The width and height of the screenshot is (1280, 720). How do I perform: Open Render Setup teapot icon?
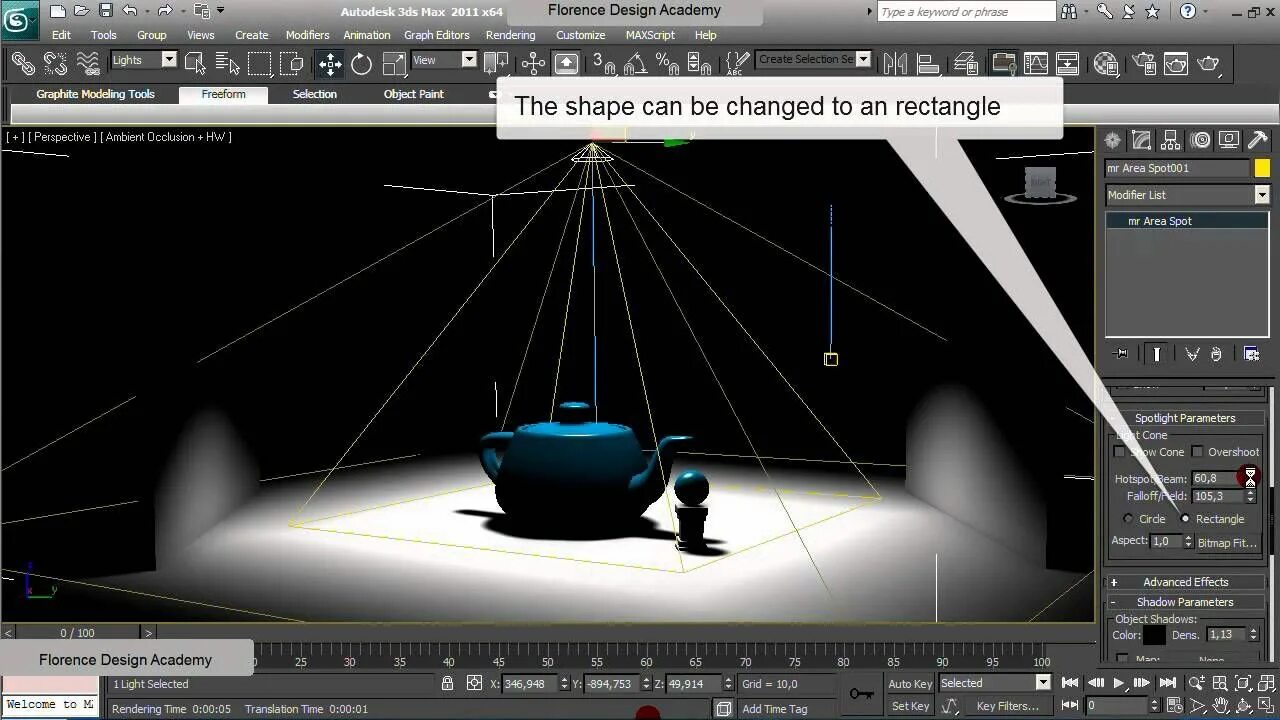coord(1144,64)
